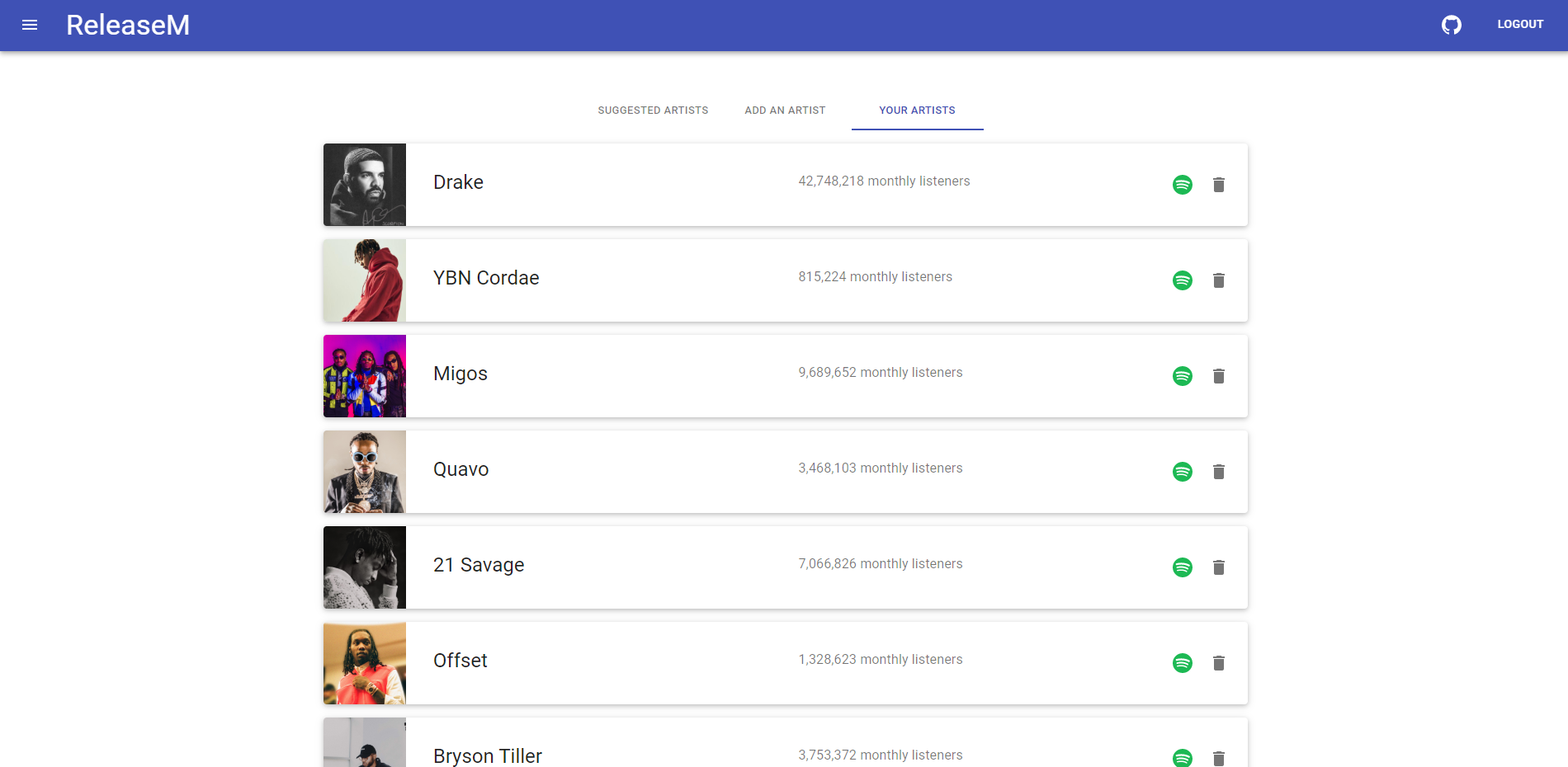The image size is (1568, 767).
Task: Remove Offset with the trash icon
Action: [x=1219, y=663]
